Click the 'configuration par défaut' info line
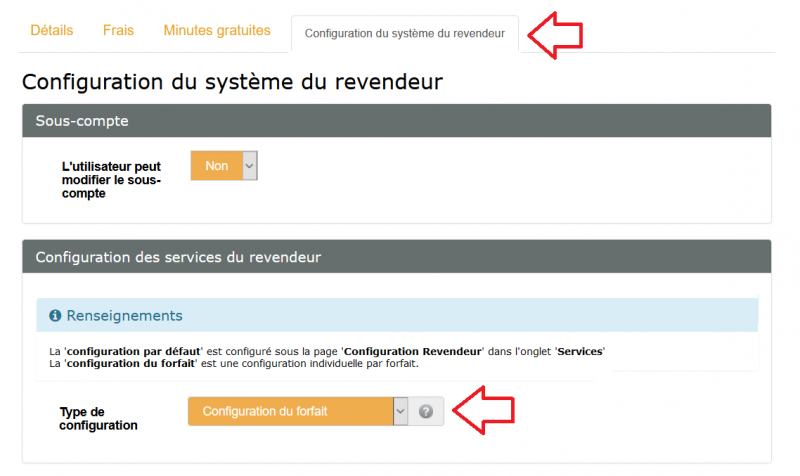 click(327, 352)
